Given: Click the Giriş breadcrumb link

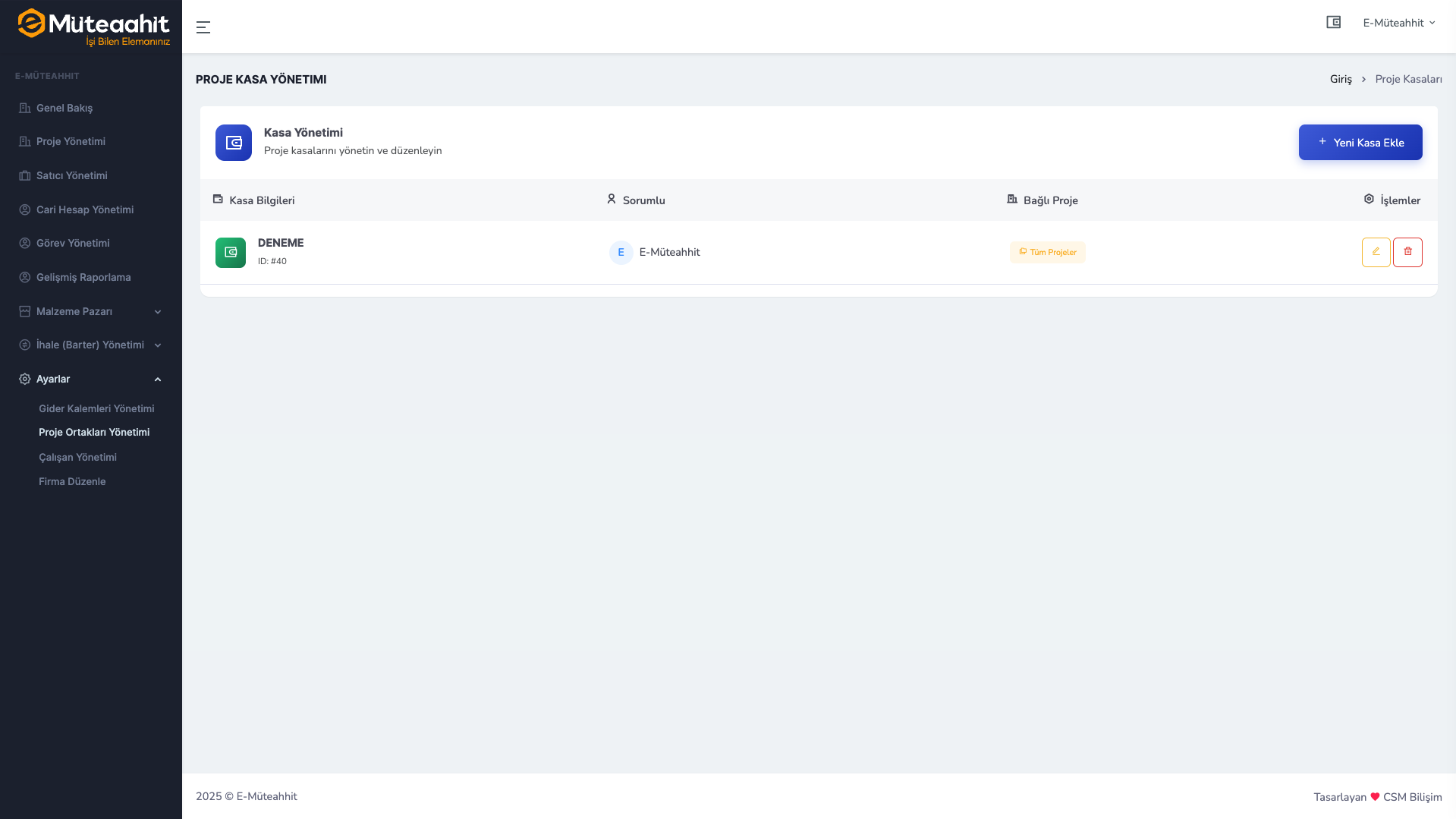Looking at the screenshot, I should coord(1341,79).
